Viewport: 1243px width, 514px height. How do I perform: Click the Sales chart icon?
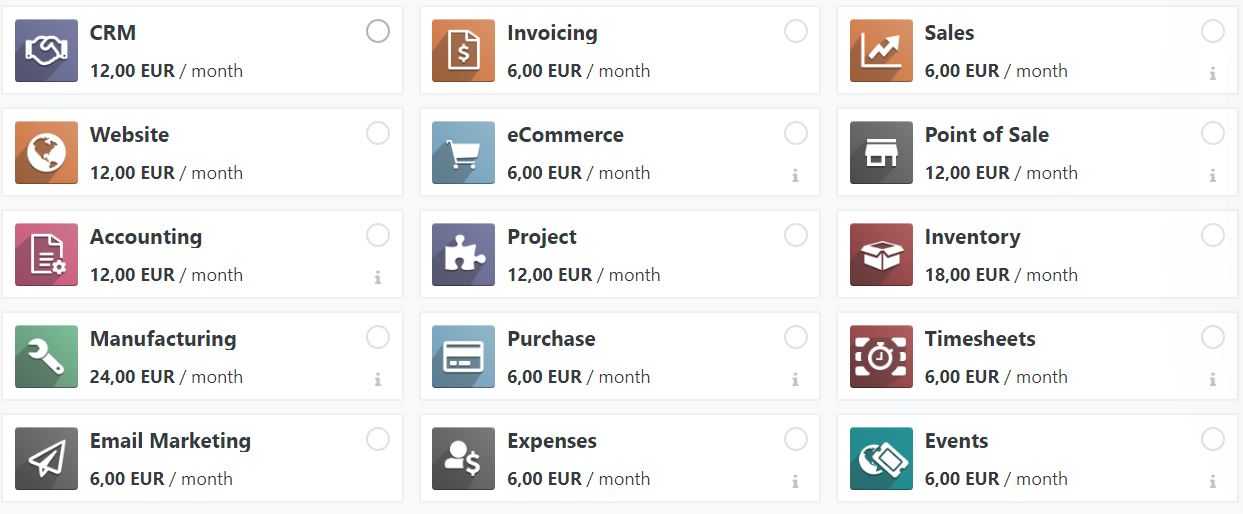[x=881, y=50]
